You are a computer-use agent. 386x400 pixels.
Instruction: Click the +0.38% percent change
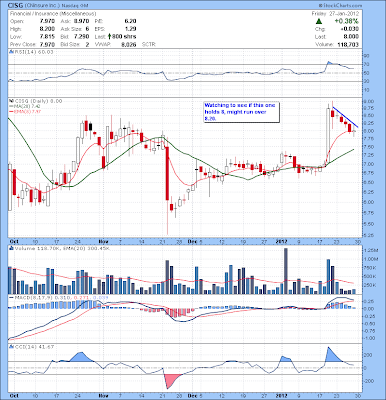[347, 21]
